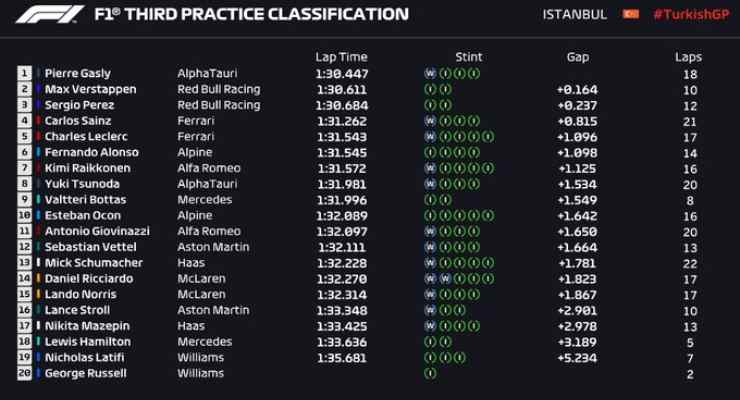Click Nicholas Latifi's lap time 1:35.681
740x400 pixels.
(342, 358)
